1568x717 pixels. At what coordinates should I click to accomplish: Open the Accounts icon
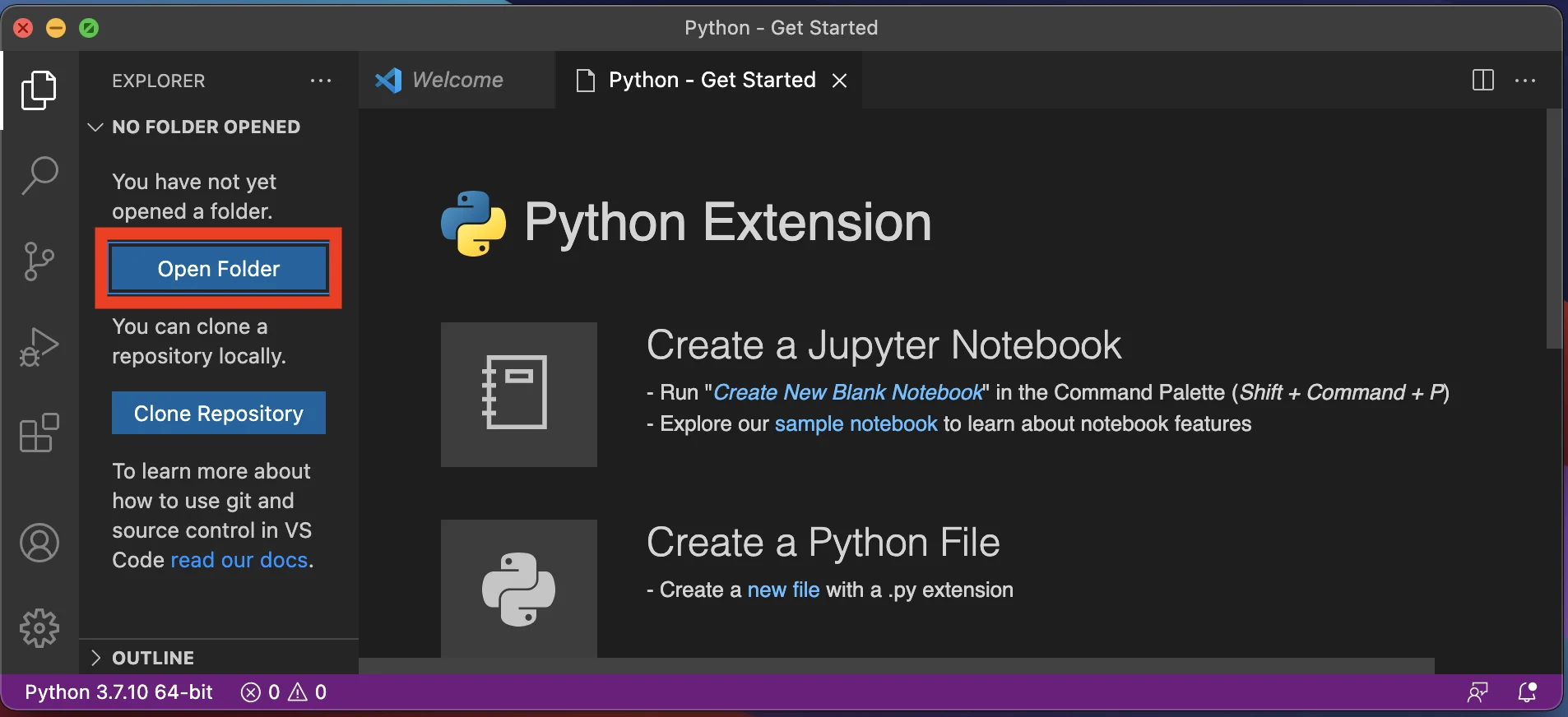(x=39, y=543)
